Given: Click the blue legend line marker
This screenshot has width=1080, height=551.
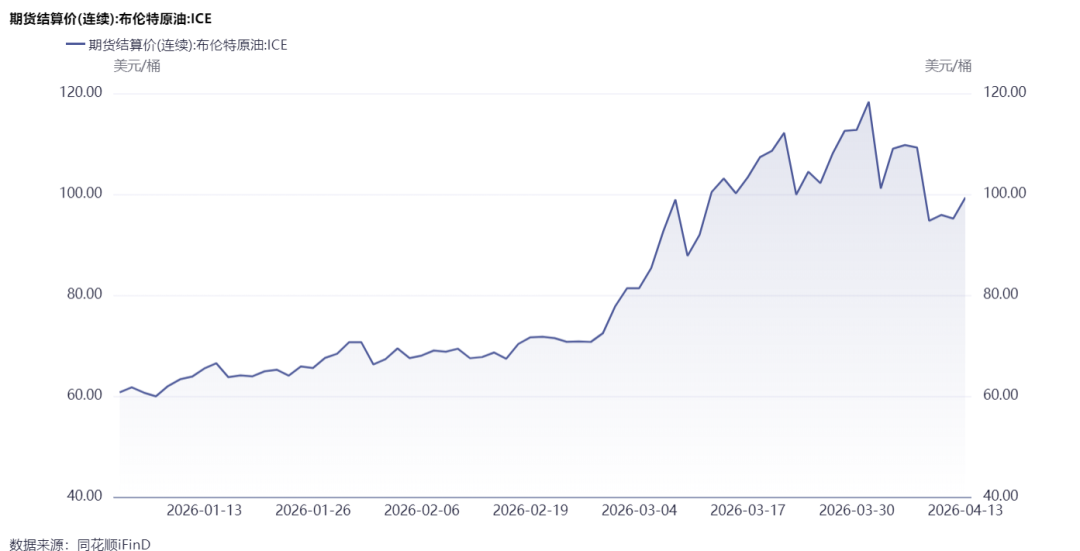Looking at the screenshot, I should click(x=75, y=45).
